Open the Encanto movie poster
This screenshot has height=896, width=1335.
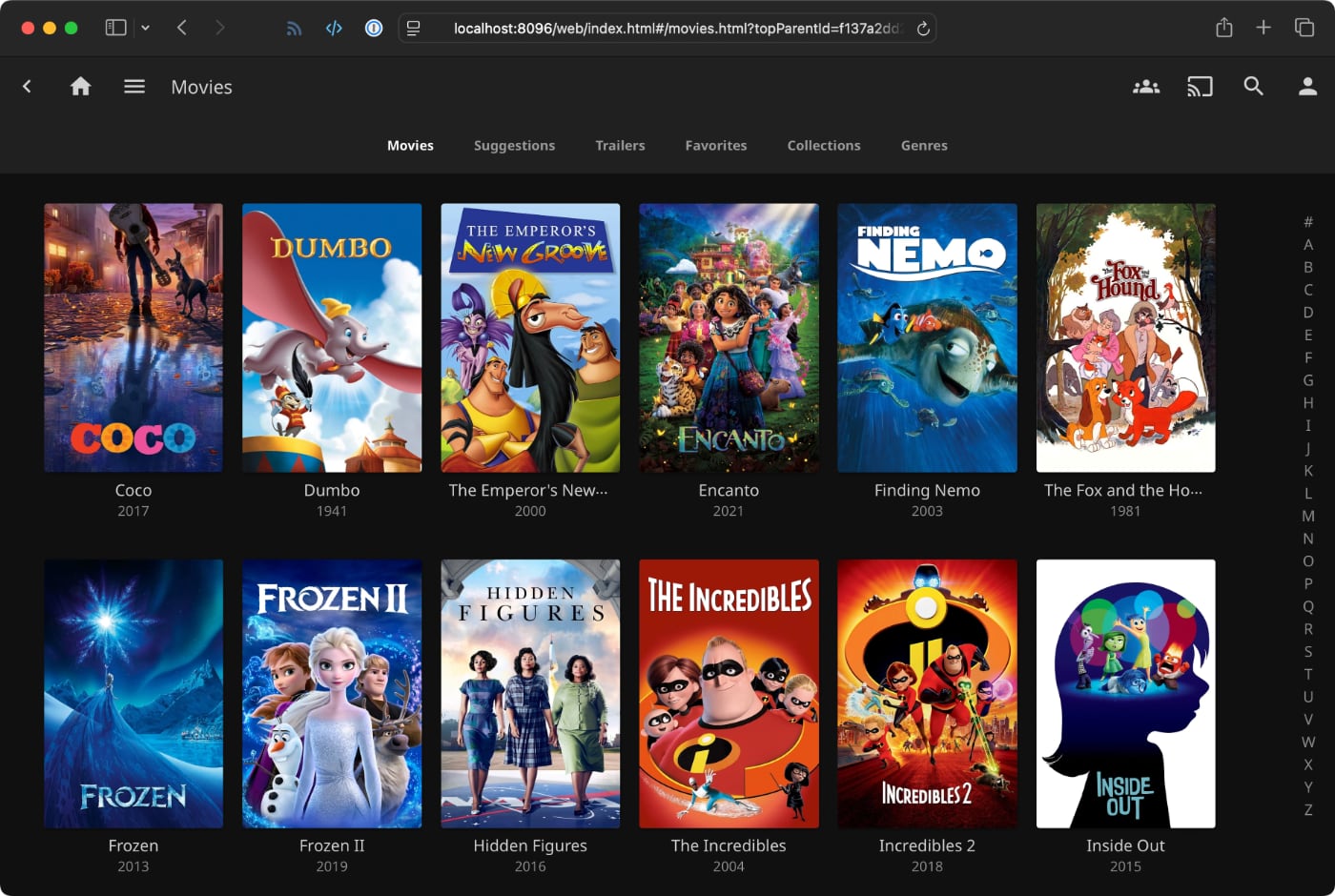click(x=729, y=337)
